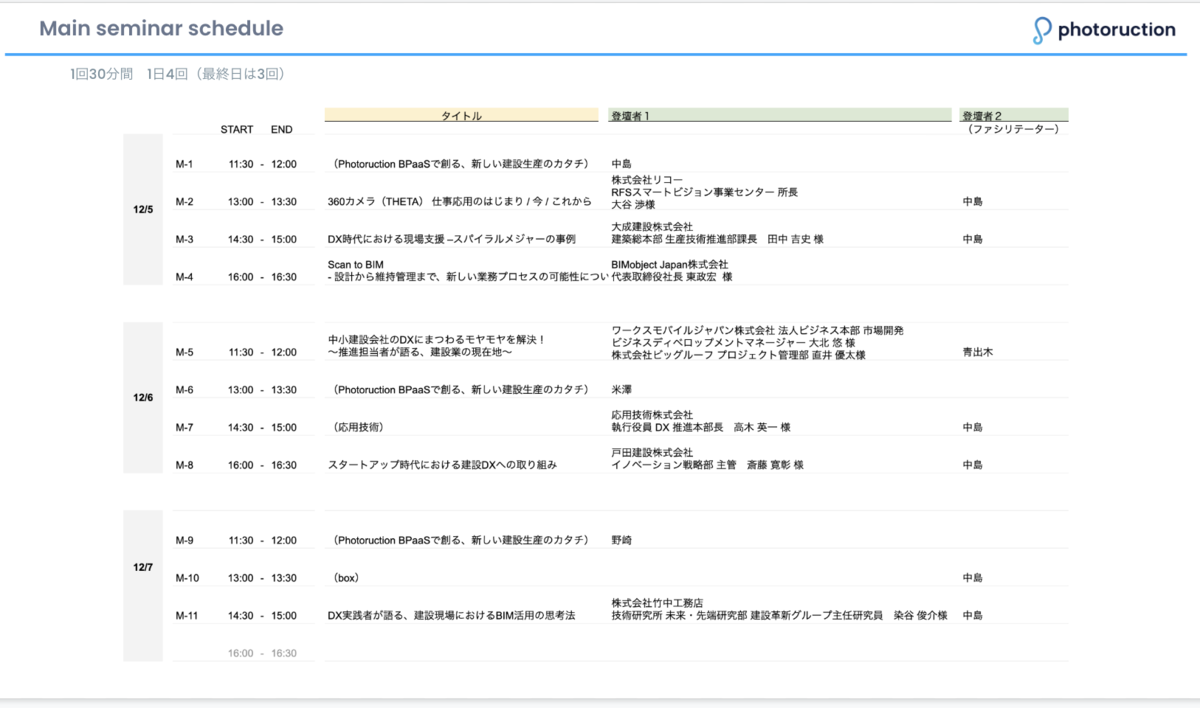Click the "大成建設株式会社" speaker company

tap(651, 227)
